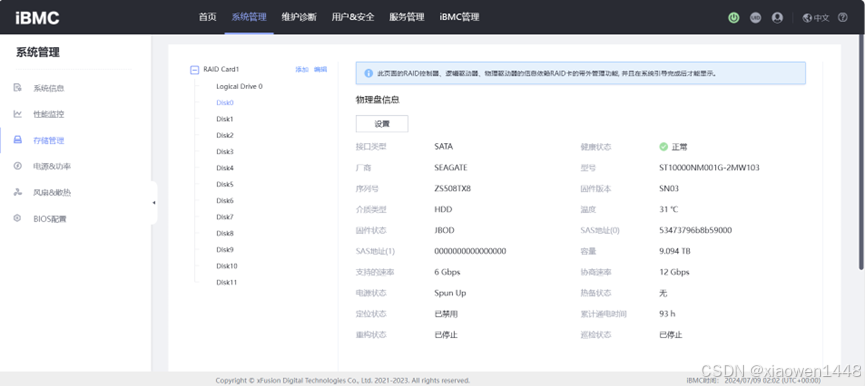865x386 pixels.
Task: Open BIOS配置 in sidebar
Action: click(x=50, y=219)
